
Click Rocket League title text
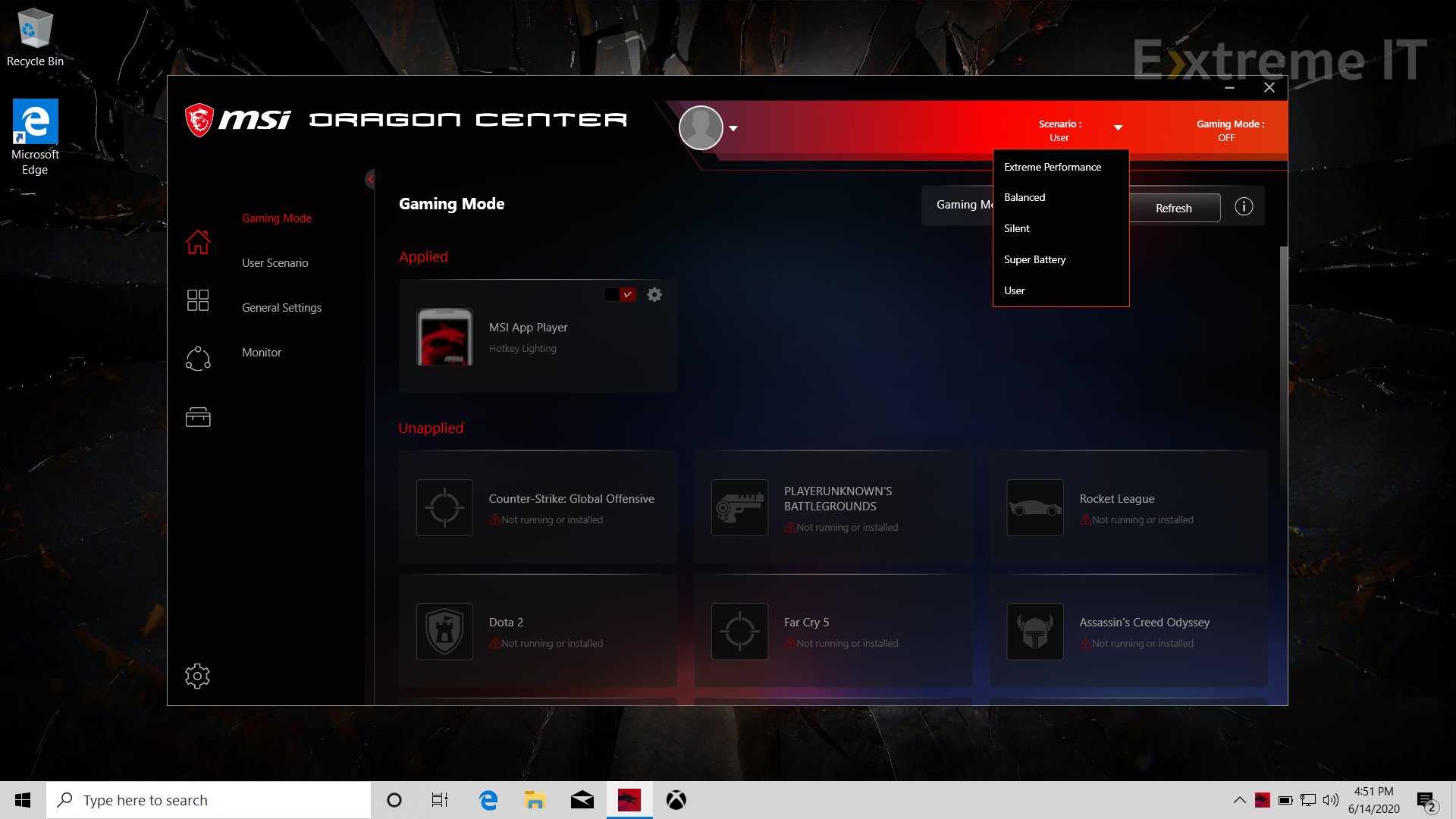click(x=1117, y=499)
